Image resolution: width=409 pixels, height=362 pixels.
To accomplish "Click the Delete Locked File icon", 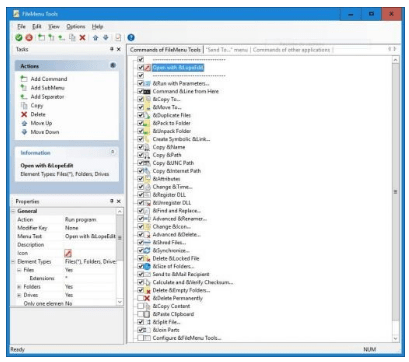I will [147, 258].
